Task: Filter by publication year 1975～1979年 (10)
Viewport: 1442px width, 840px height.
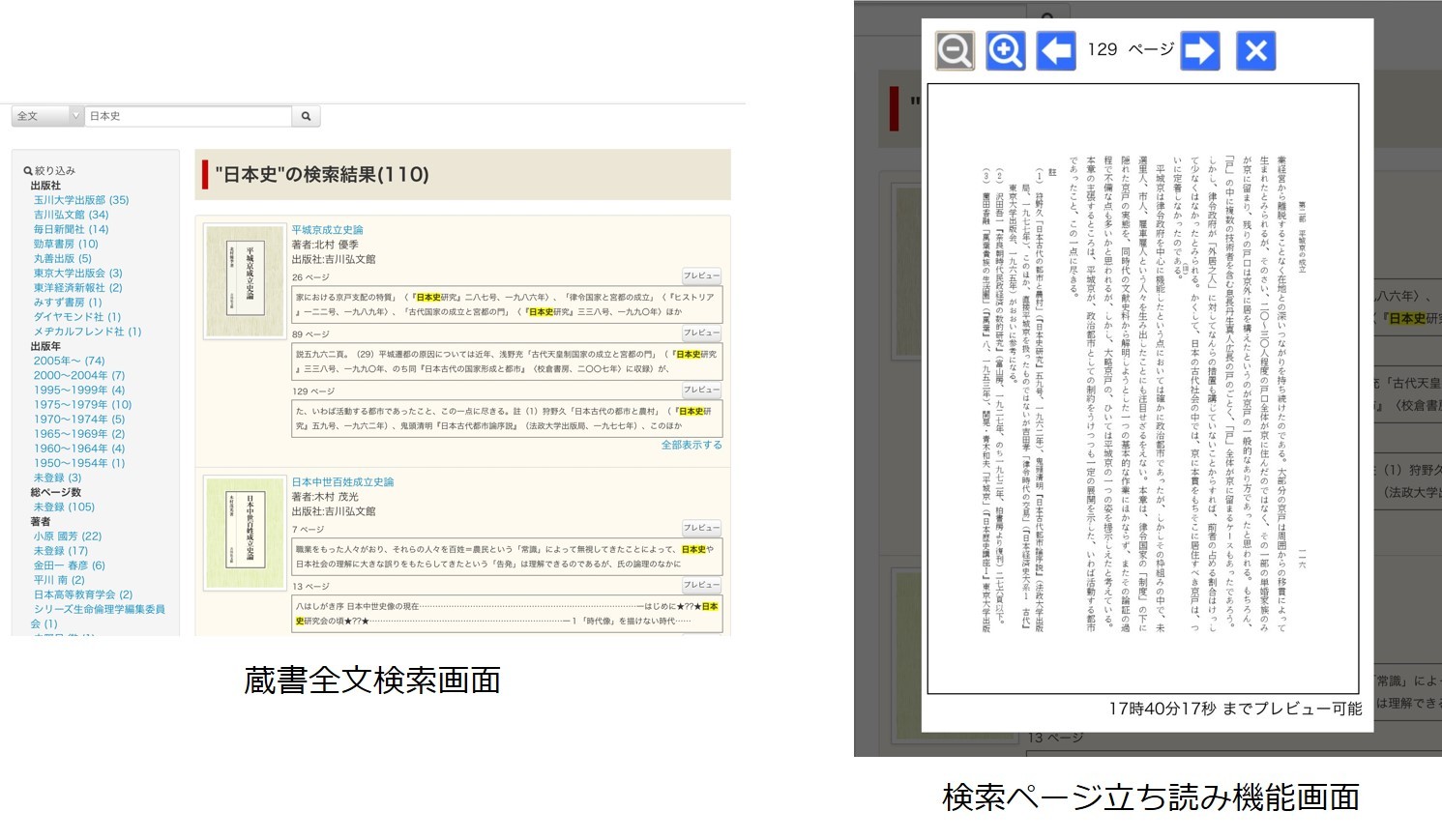Action: pyautogui.click(x=83, y=404)
